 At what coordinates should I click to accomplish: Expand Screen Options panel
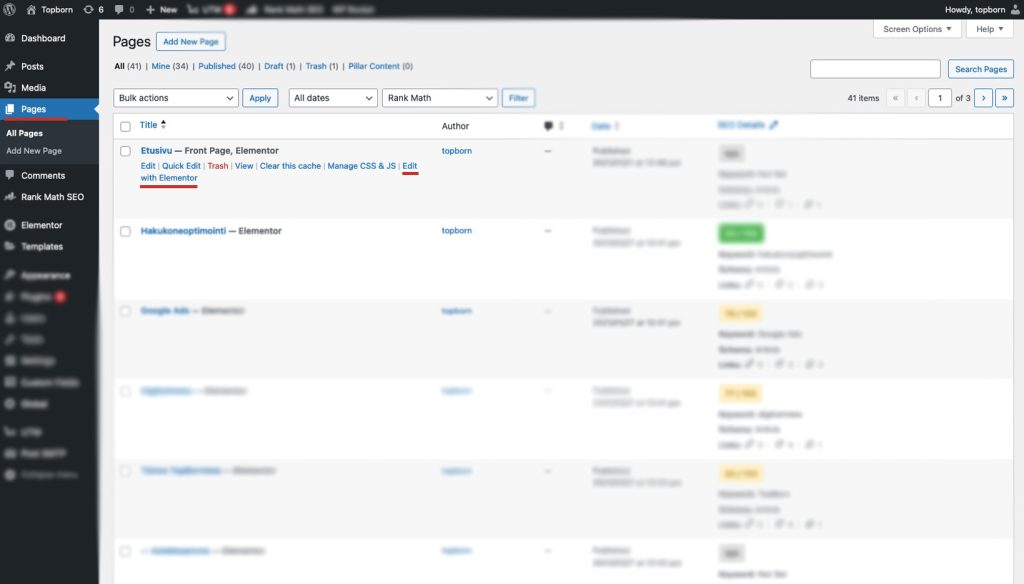click(917, 29)
